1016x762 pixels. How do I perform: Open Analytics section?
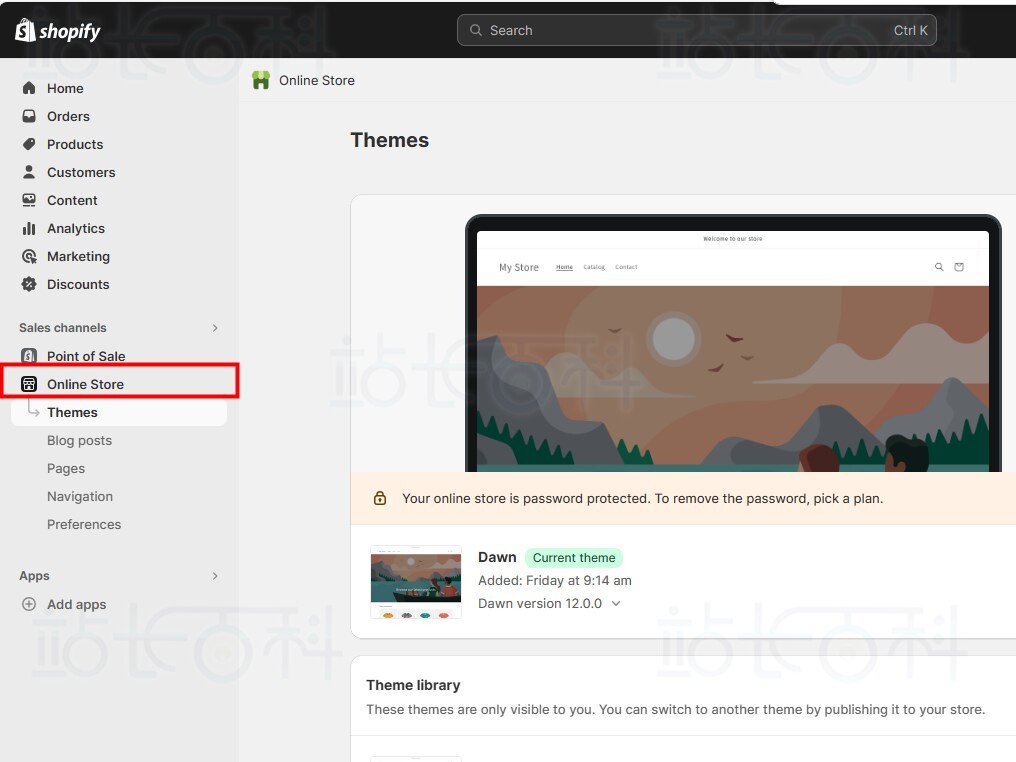(x=76, y=228)
